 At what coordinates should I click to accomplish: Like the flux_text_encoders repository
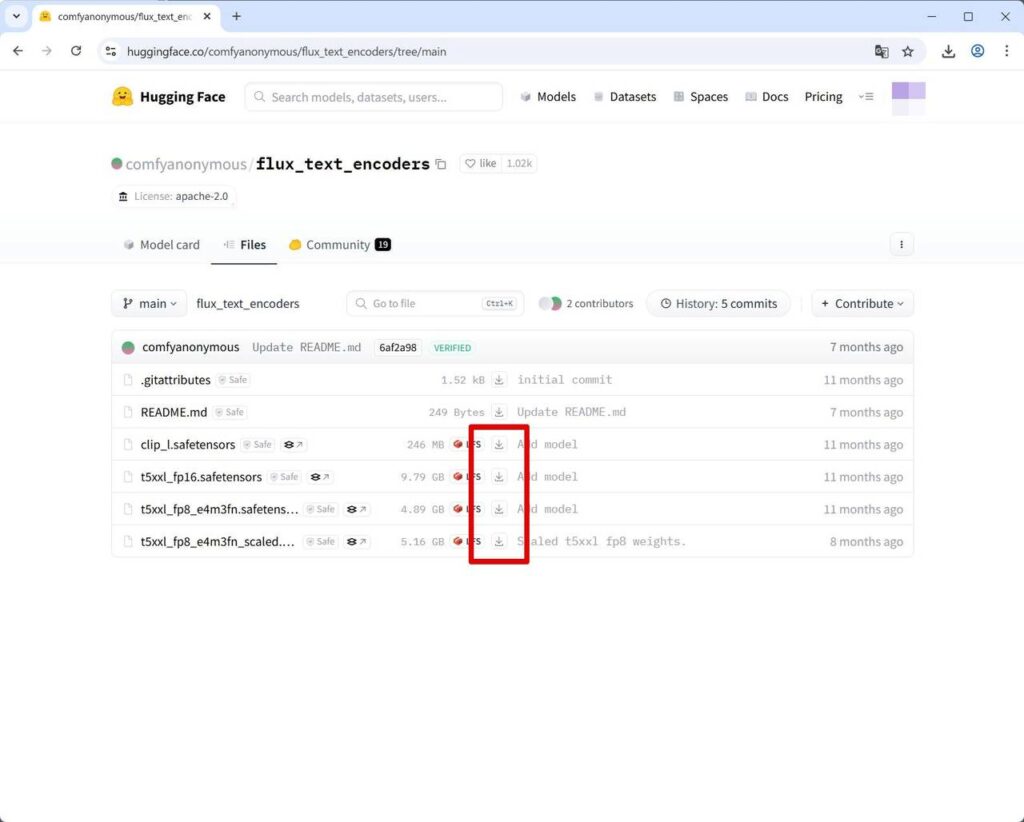coord(480,164)
